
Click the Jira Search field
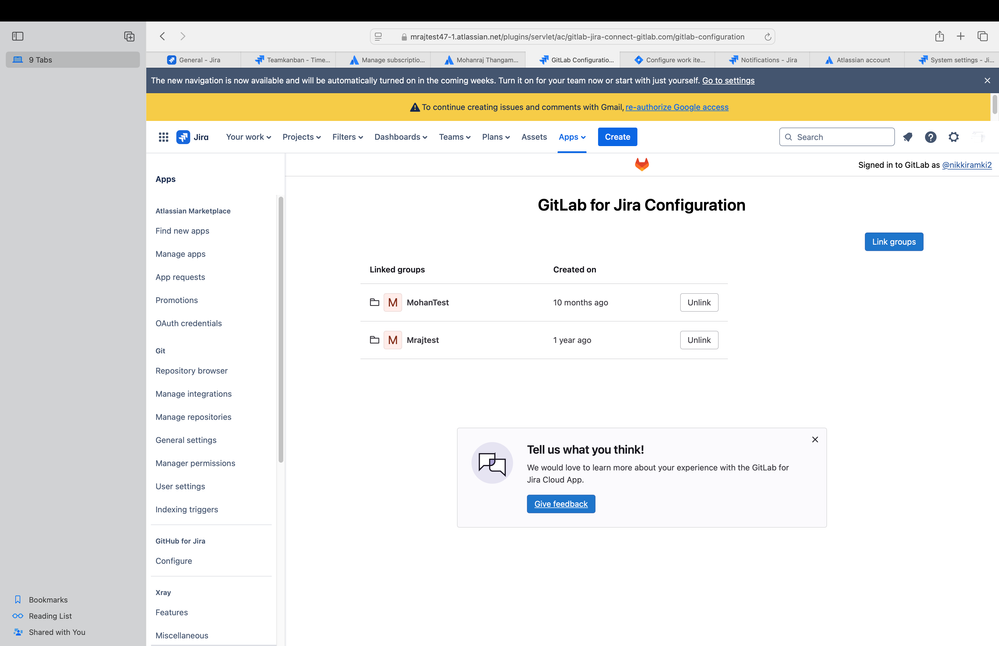(x=837, y=137)
